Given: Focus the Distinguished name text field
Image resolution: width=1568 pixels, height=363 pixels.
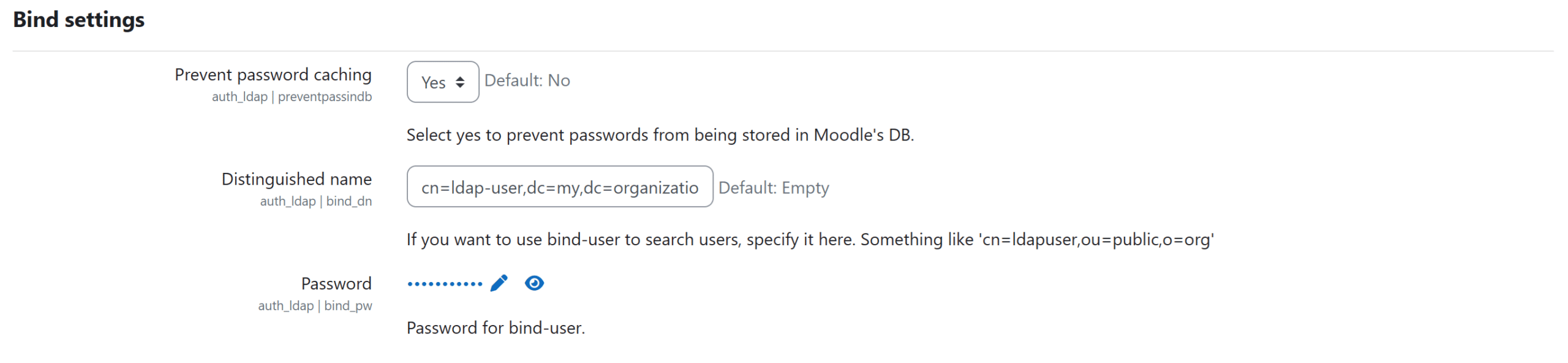Looking at the screenshot, I should (559, 187).
